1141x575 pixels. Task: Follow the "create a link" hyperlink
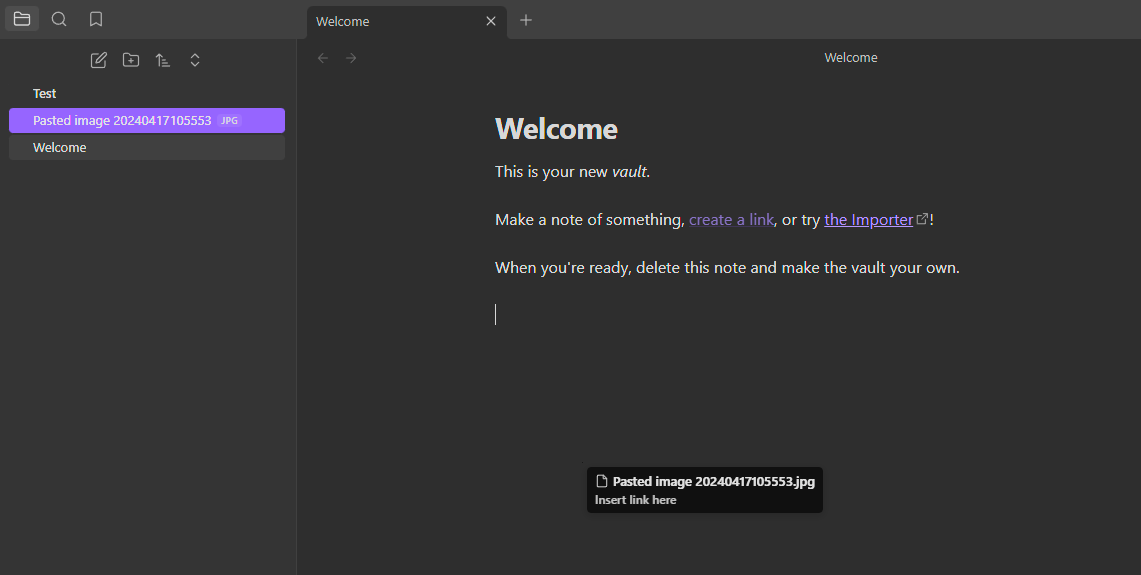(x=731, y=220)
